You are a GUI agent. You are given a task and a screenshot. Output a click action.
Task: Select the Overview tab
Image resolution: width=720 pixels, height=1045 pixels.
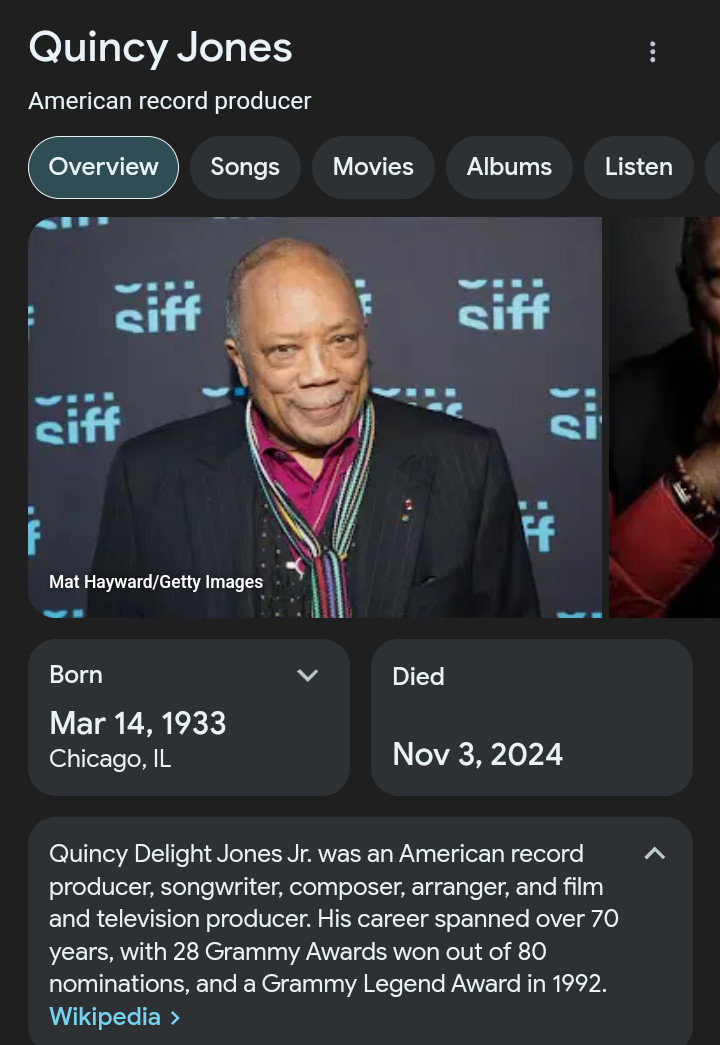pos(103,167)
